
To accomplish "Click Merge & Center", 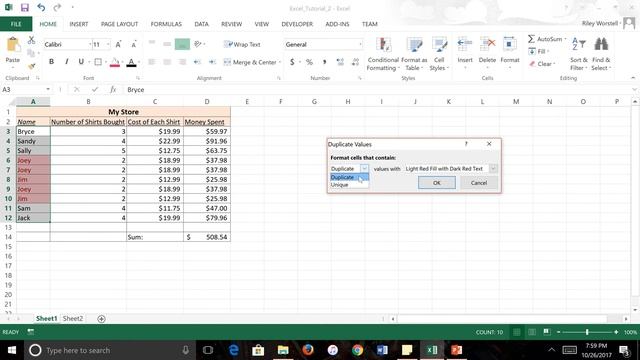I will click(250, 62).
